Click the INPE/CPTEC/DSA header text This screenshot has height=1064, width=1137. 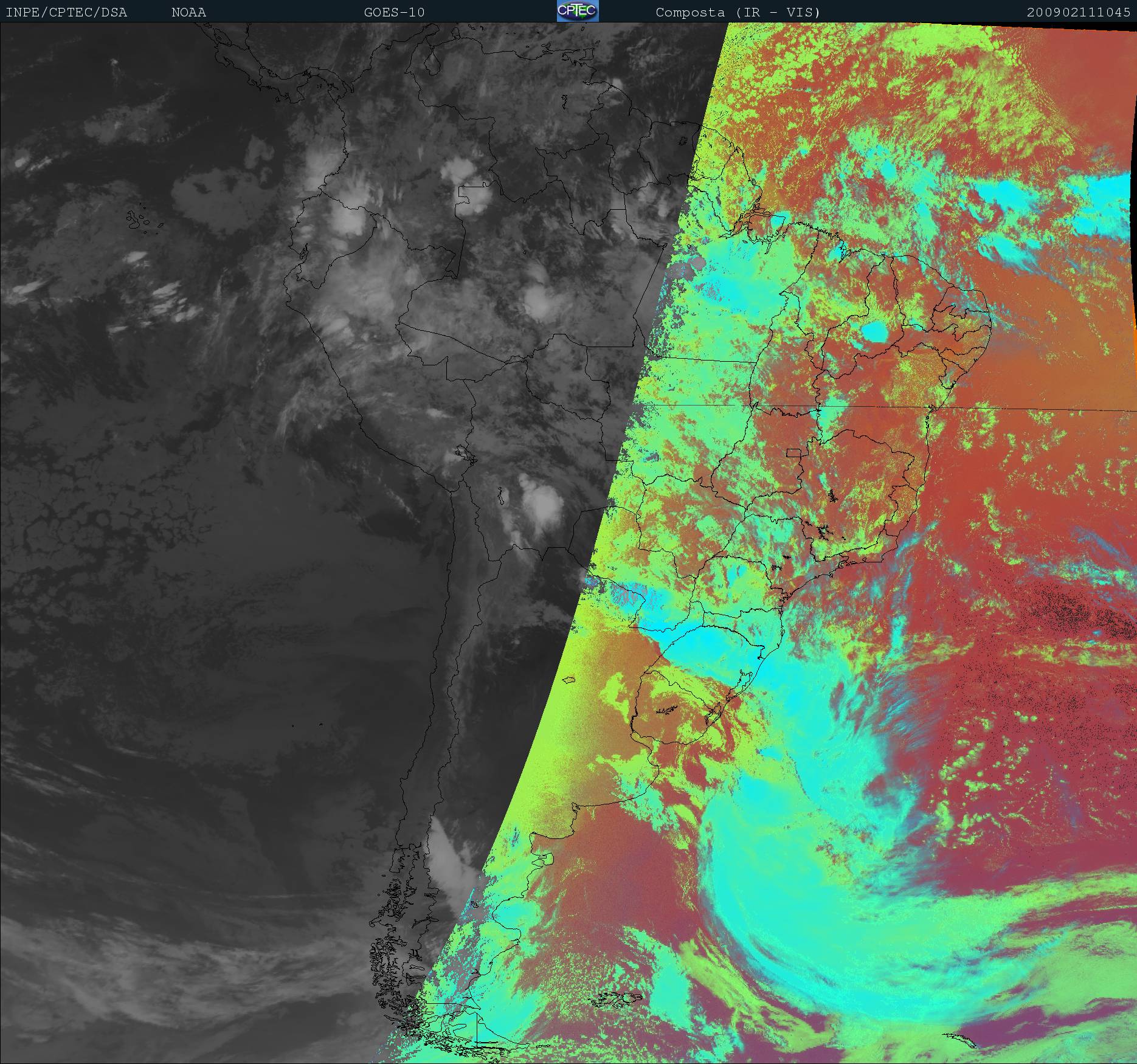click(x=66, y=12)
